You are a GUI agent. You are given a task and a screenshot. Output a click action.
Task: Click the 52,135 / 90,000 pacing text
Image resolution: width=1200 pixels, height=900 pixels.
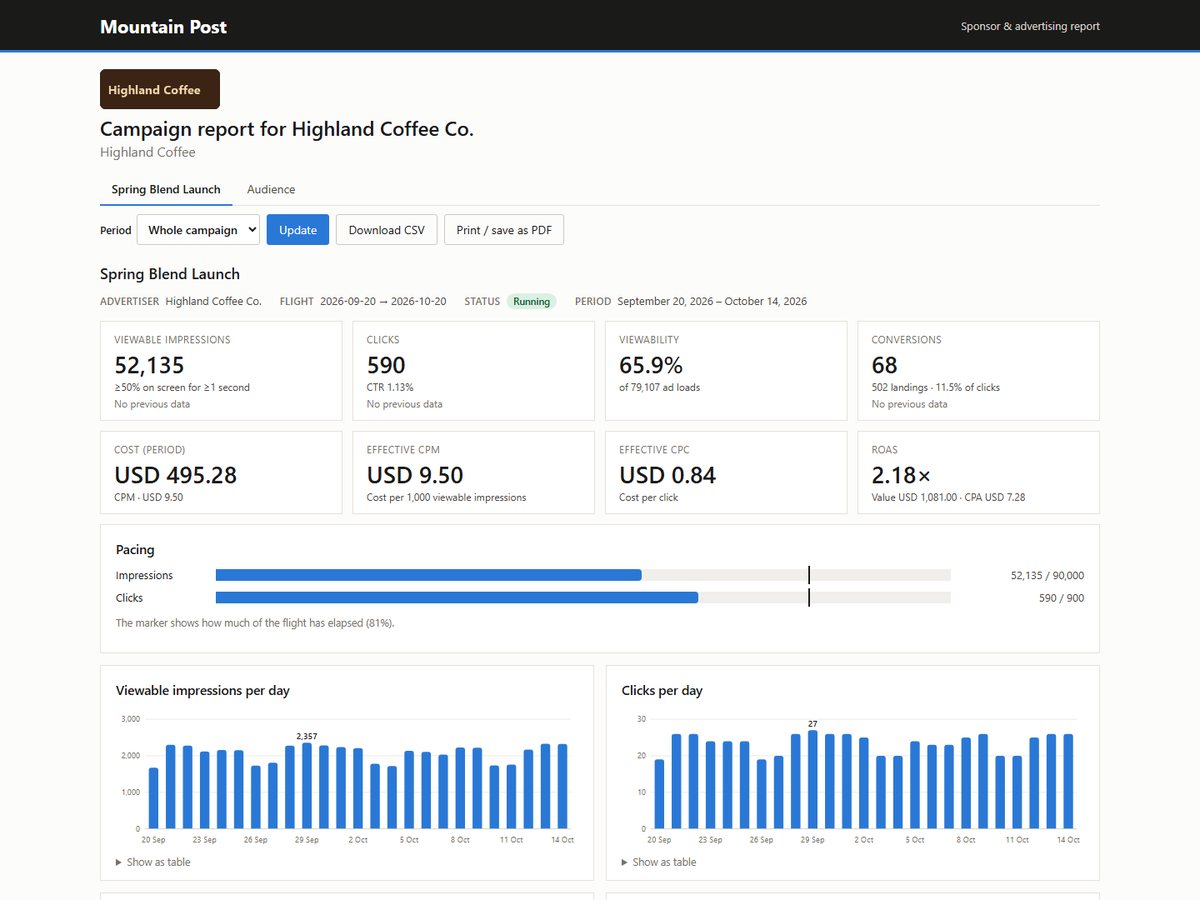pos(1047,575)
